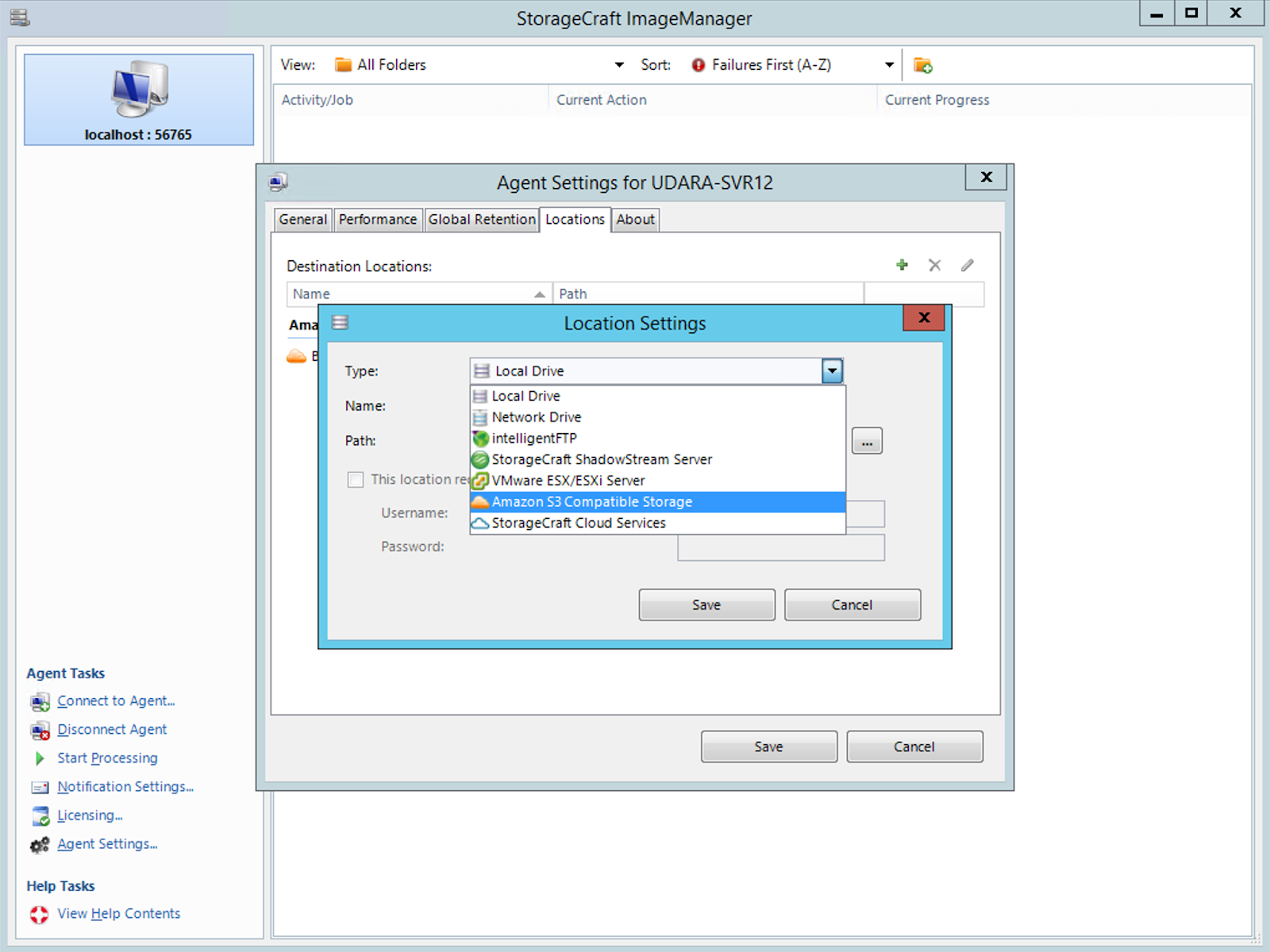Viewport: 1270px width, 952px height.
Task: Switch to the Performance tab
Action: (x=378, y=220)
